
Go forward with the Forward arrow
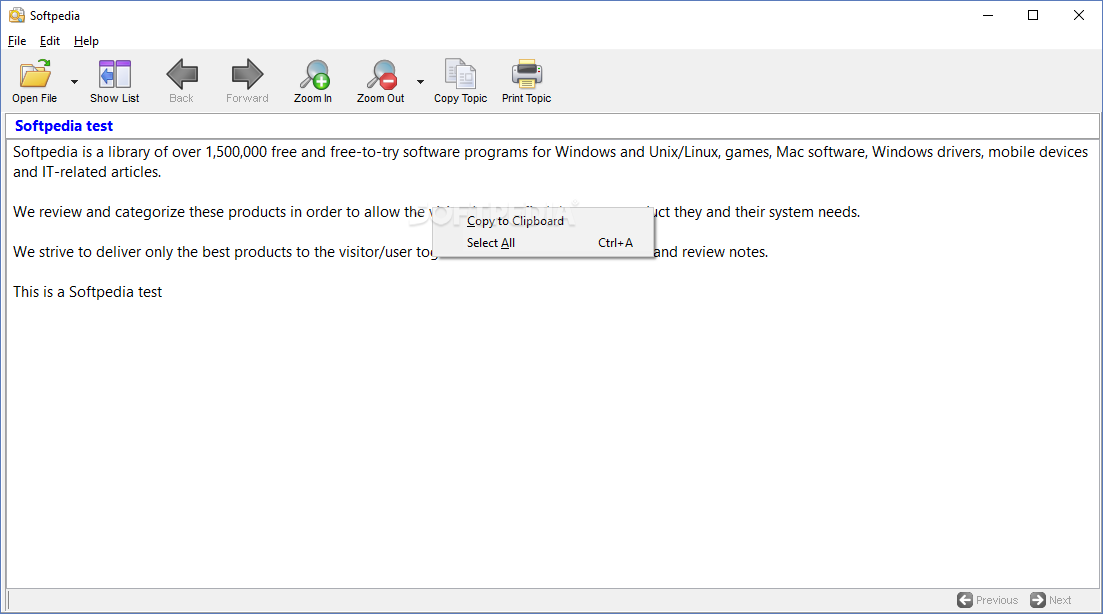pos(247,74)
